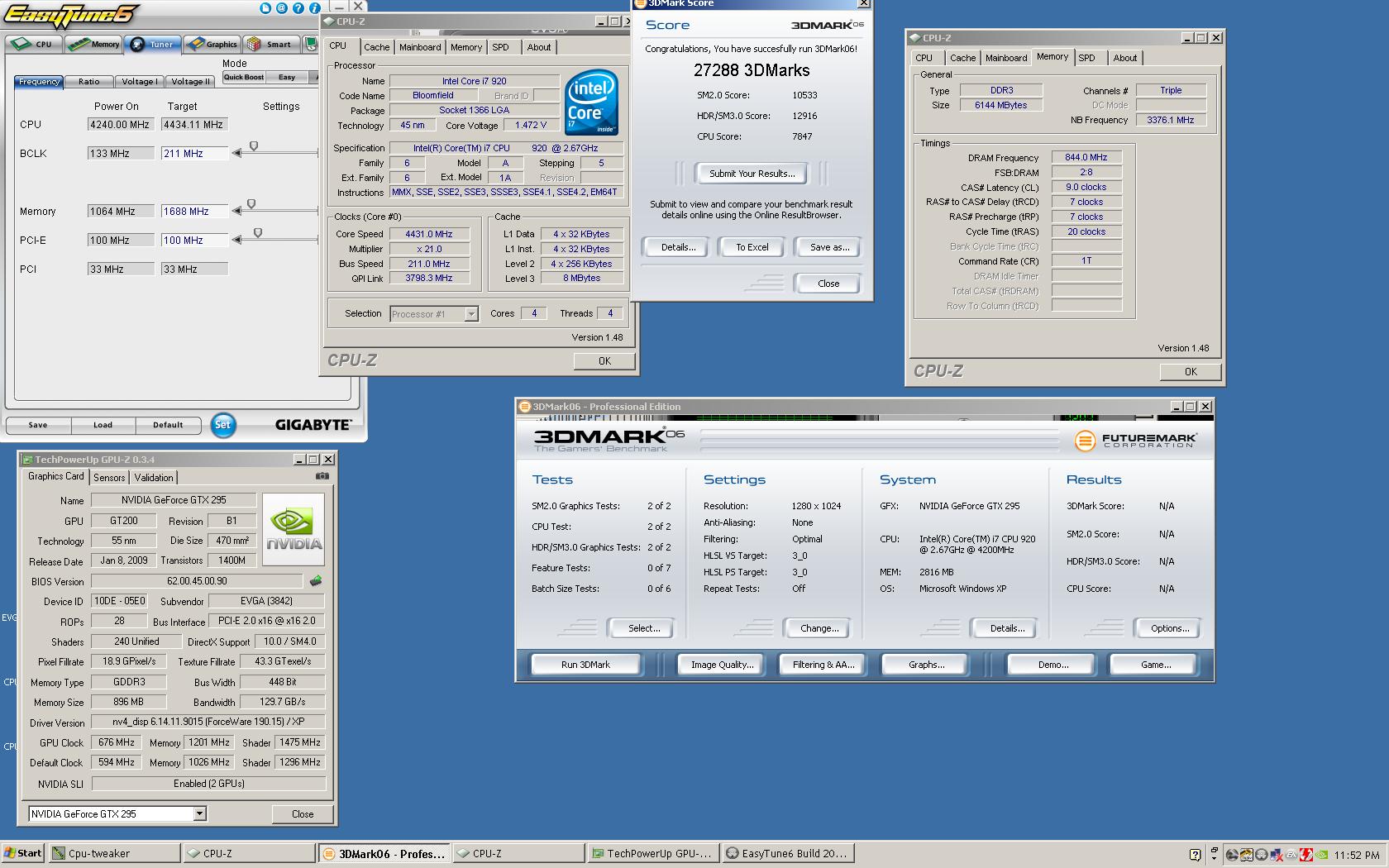Click Submit Your Results button
The height and width of the screenshot is (868, 1389).
752,174
